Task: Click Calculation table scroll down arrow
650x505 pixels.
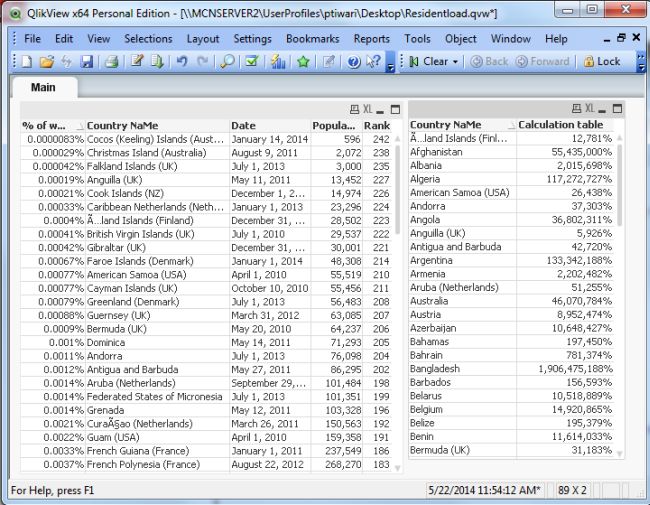Action: (620, 454)
